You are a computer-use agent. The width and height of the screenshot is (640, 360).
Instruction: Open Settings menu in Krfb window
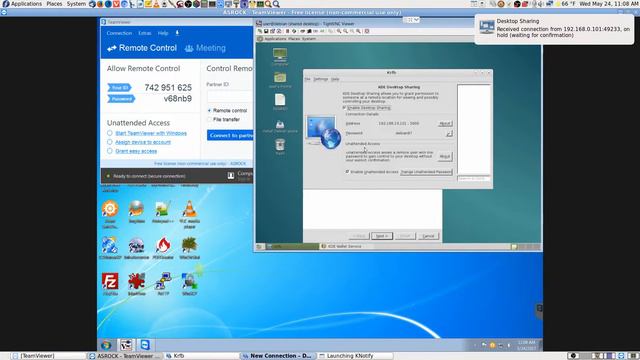pyautogui.click(x=320, y=79)
